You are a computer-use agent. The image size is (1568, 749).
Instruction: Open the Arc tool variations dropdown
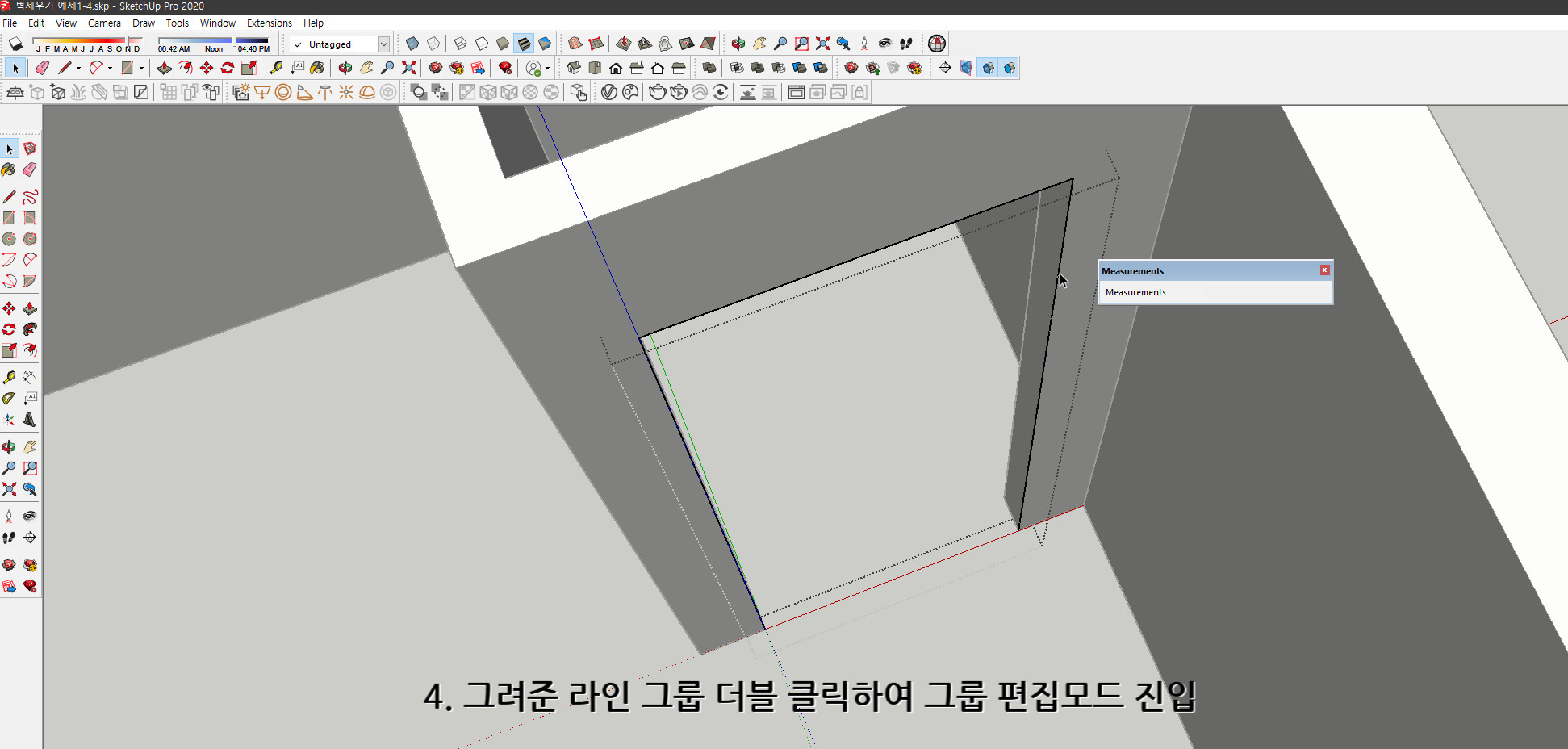[108, 68]
